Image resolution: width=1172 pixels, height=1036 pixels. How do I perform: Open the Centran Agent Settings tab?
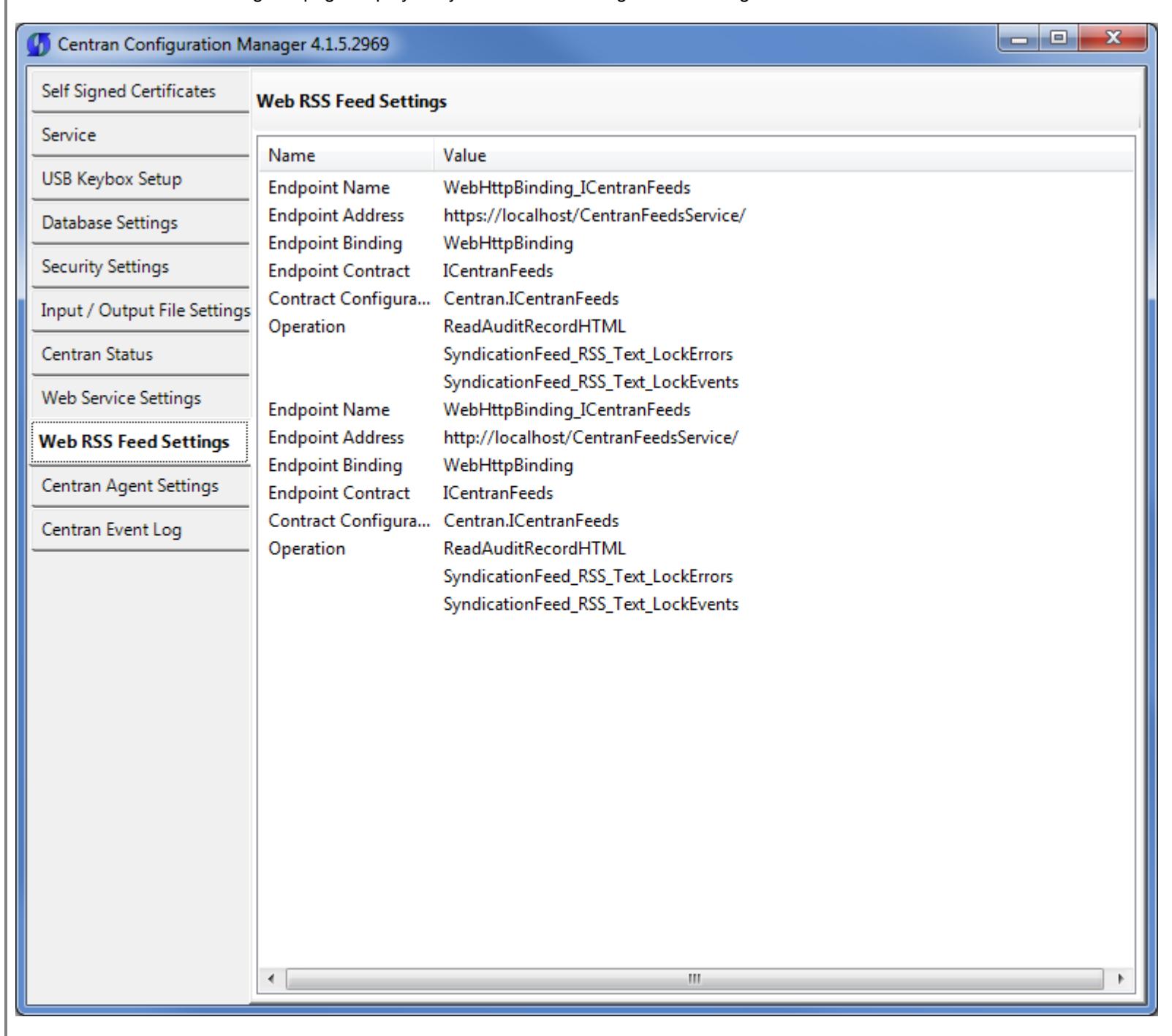(140, 486)
